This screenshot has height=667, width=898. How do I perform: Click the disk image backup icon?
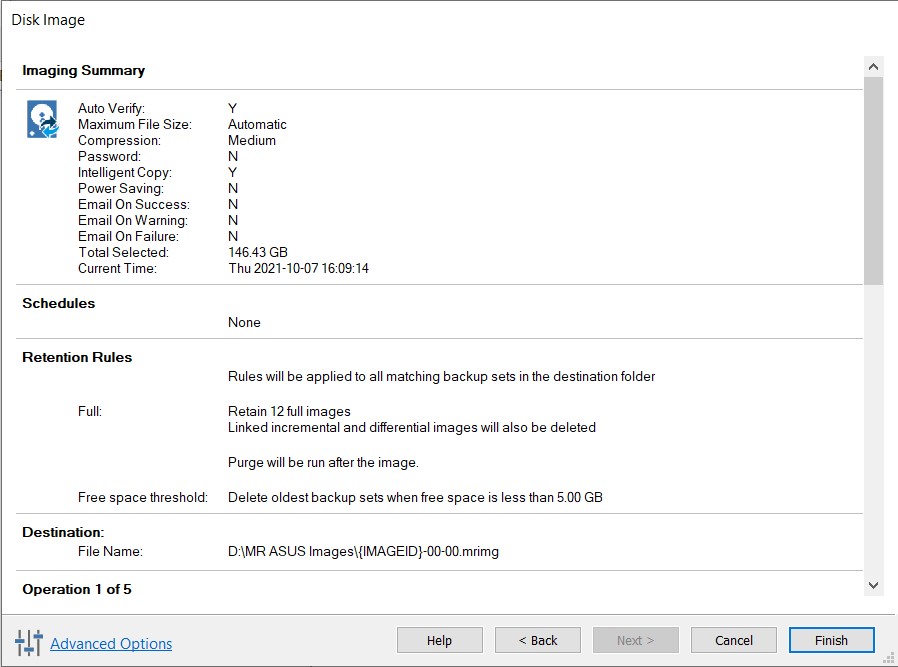tap(42, 119)
